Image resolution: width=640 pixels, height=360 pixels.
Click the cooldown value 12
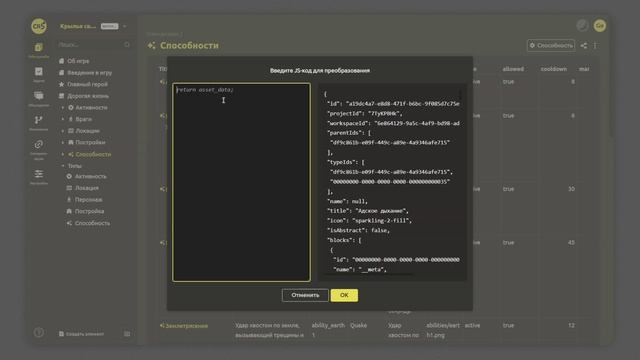click(571, 325)
